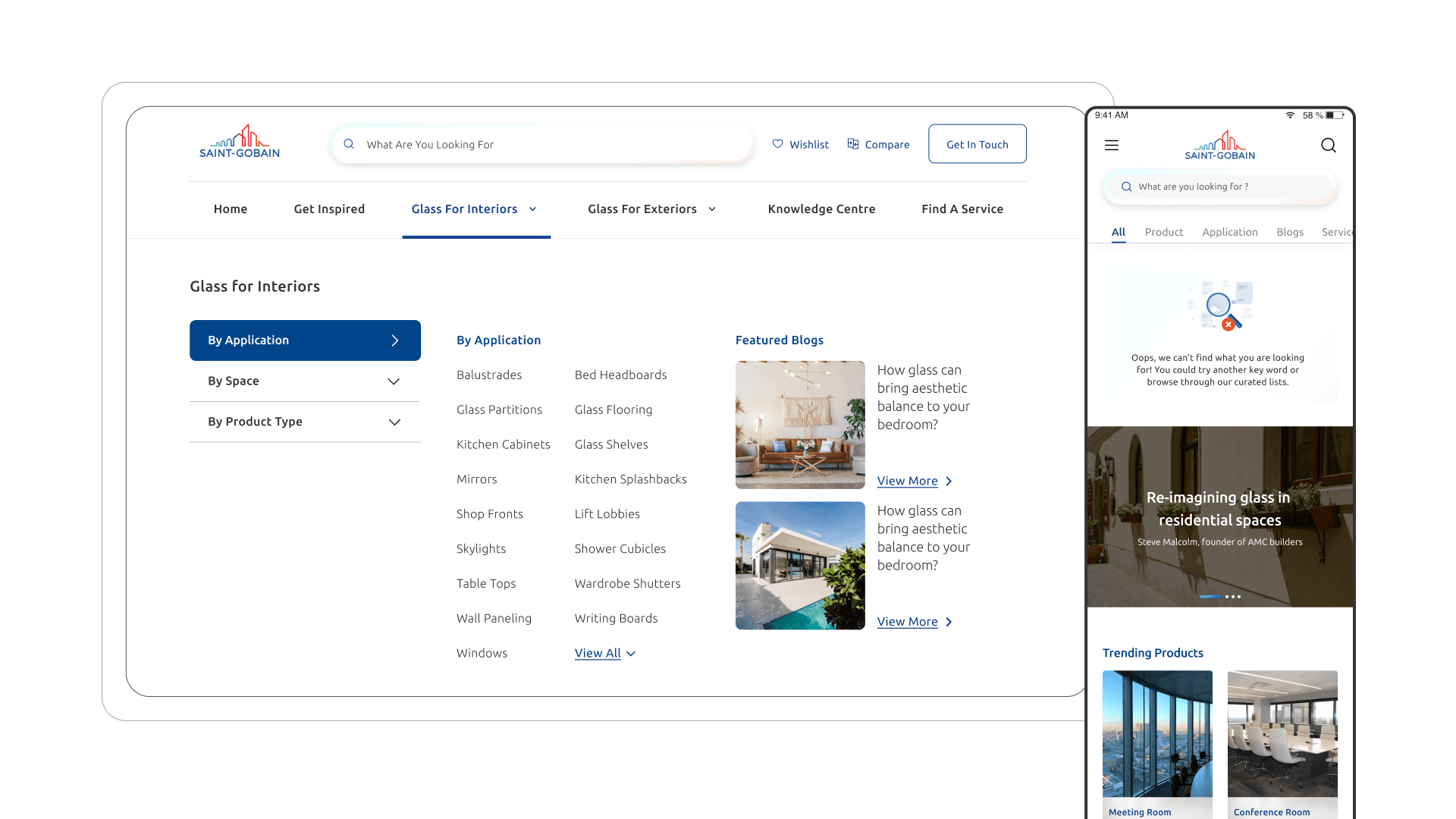Switch to Blogs tab on mobile
This screenshot has width=1456, height=819.
pyautogui.click(x=1289, y=232)
